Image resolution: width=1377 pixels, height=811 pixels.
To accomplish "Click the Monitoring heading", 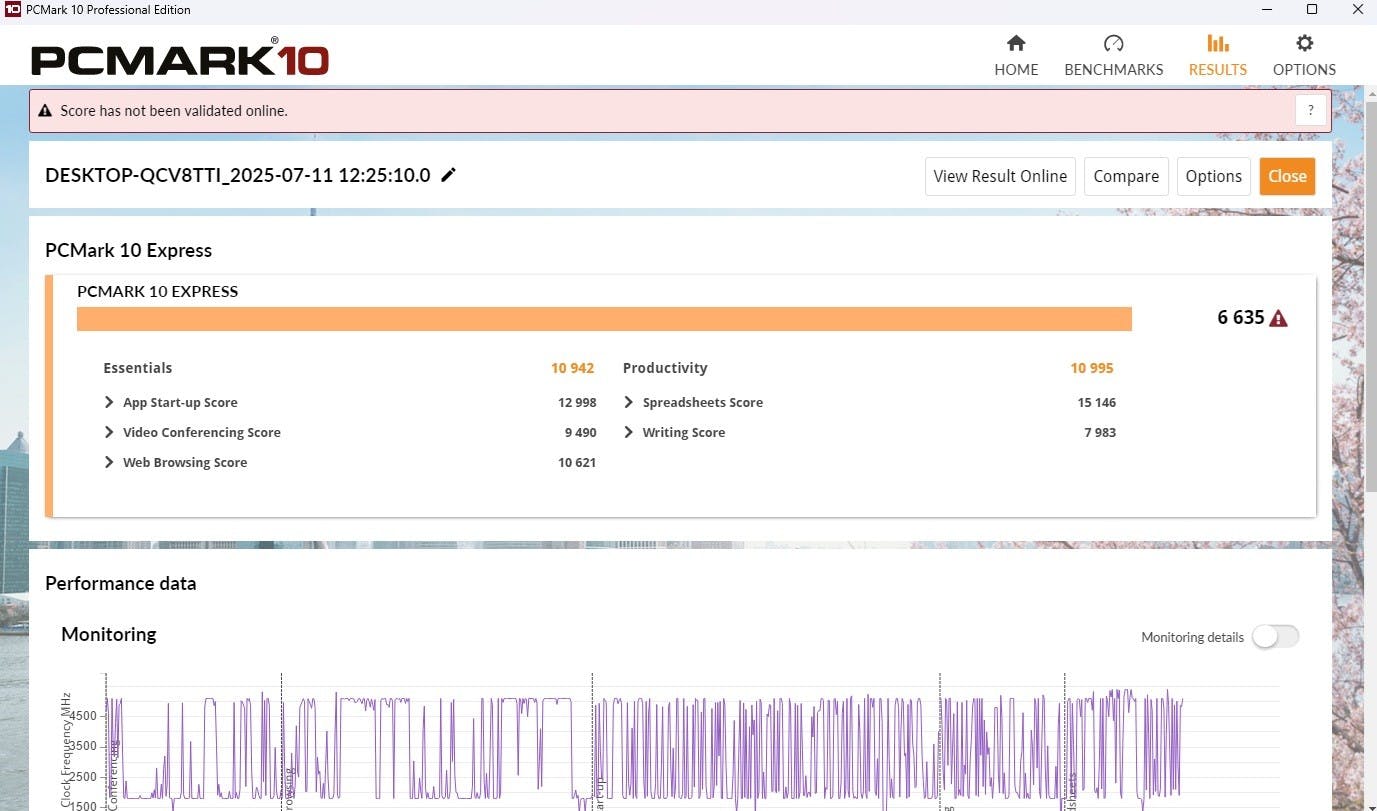I will click(109, 634).
